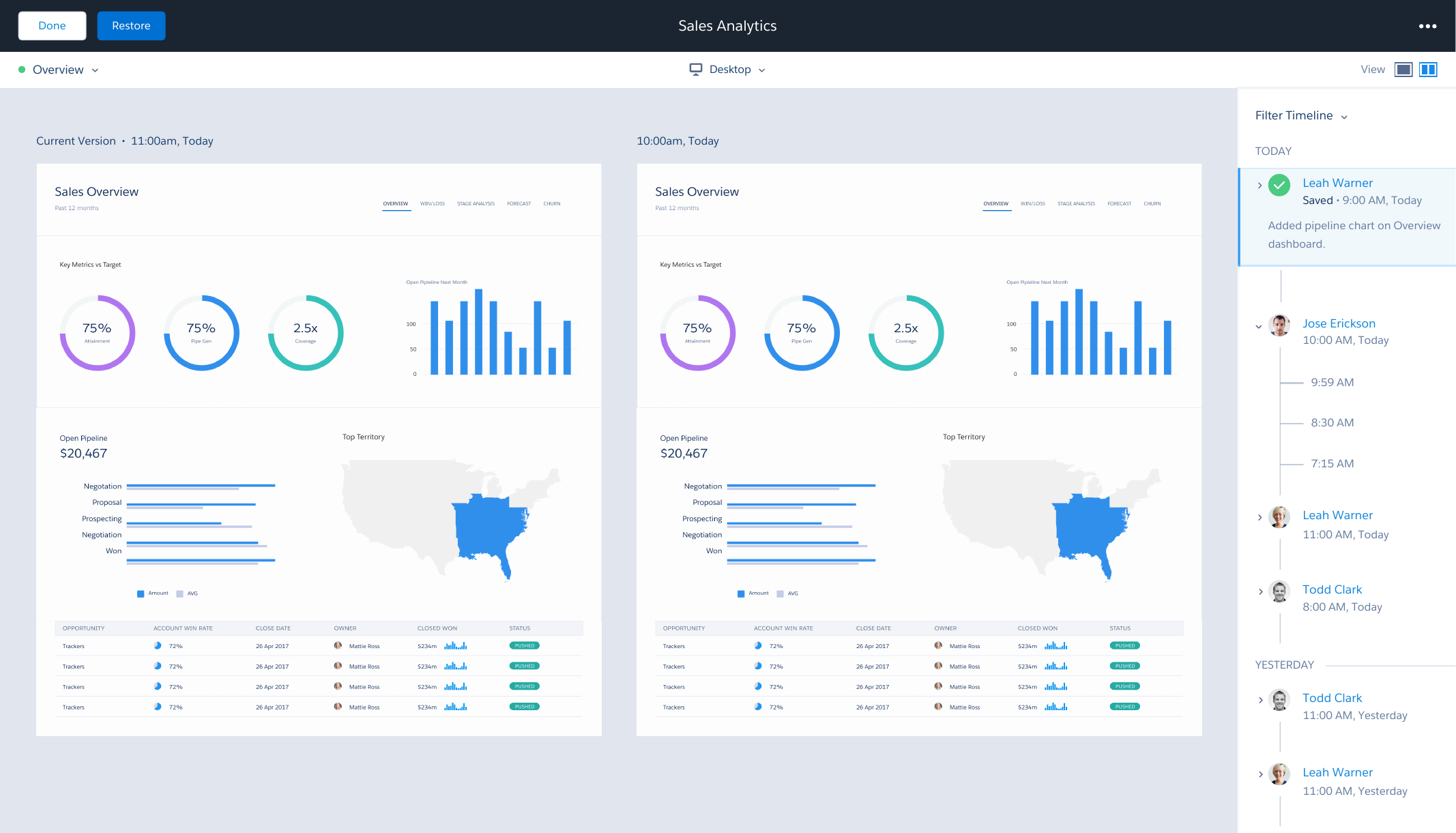
Task: Click last PUSHED status badge in current version table
Action: [525, 707]
